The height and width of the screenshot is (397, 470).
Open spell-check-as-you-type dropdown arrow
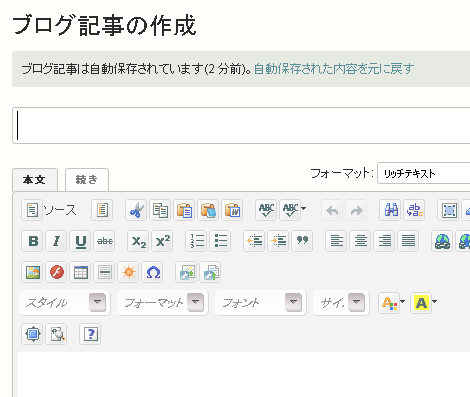303,209
